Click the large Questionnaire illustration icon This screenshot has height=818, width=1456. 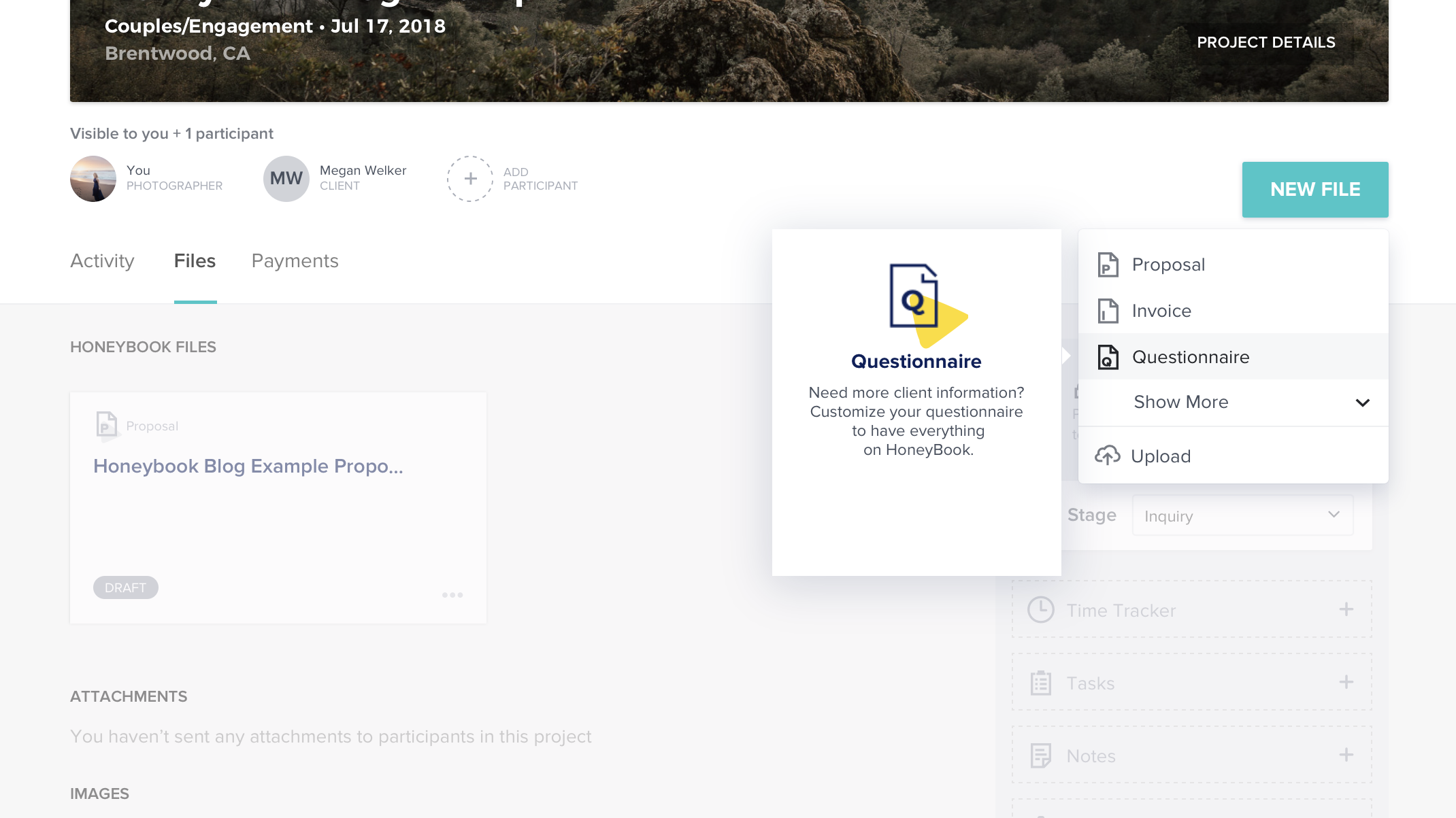[928, 305]
